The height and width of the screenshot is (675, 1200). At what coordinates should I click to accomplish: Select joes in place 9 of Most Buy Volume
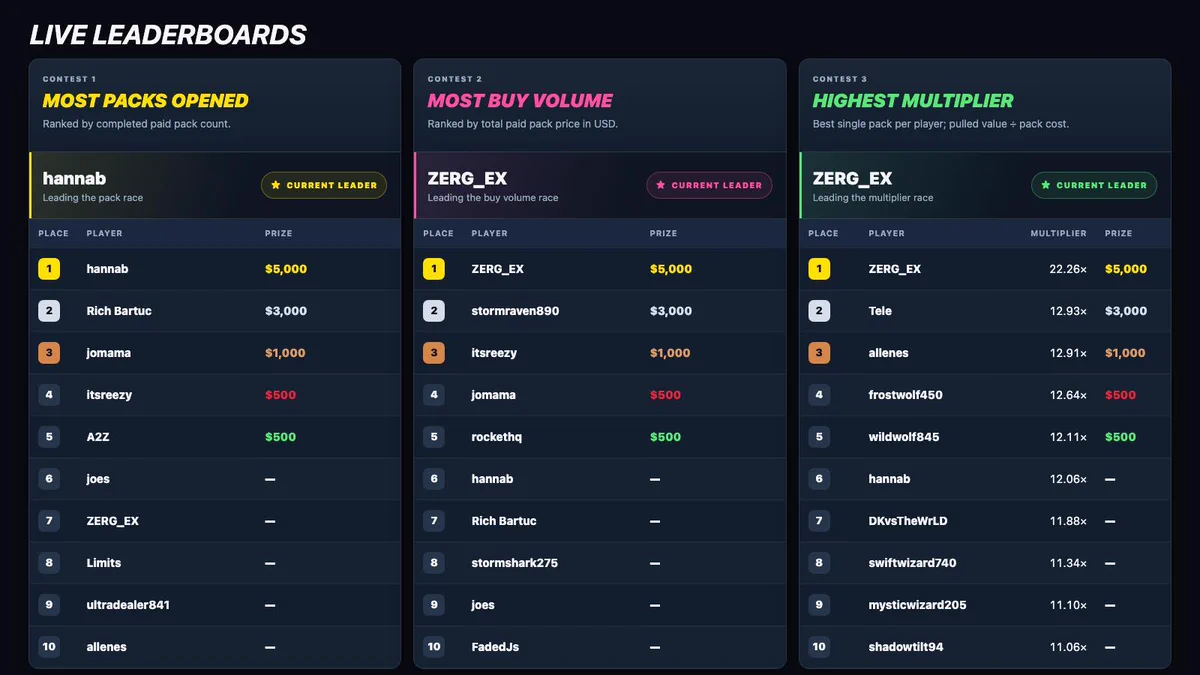click(483, 605)
